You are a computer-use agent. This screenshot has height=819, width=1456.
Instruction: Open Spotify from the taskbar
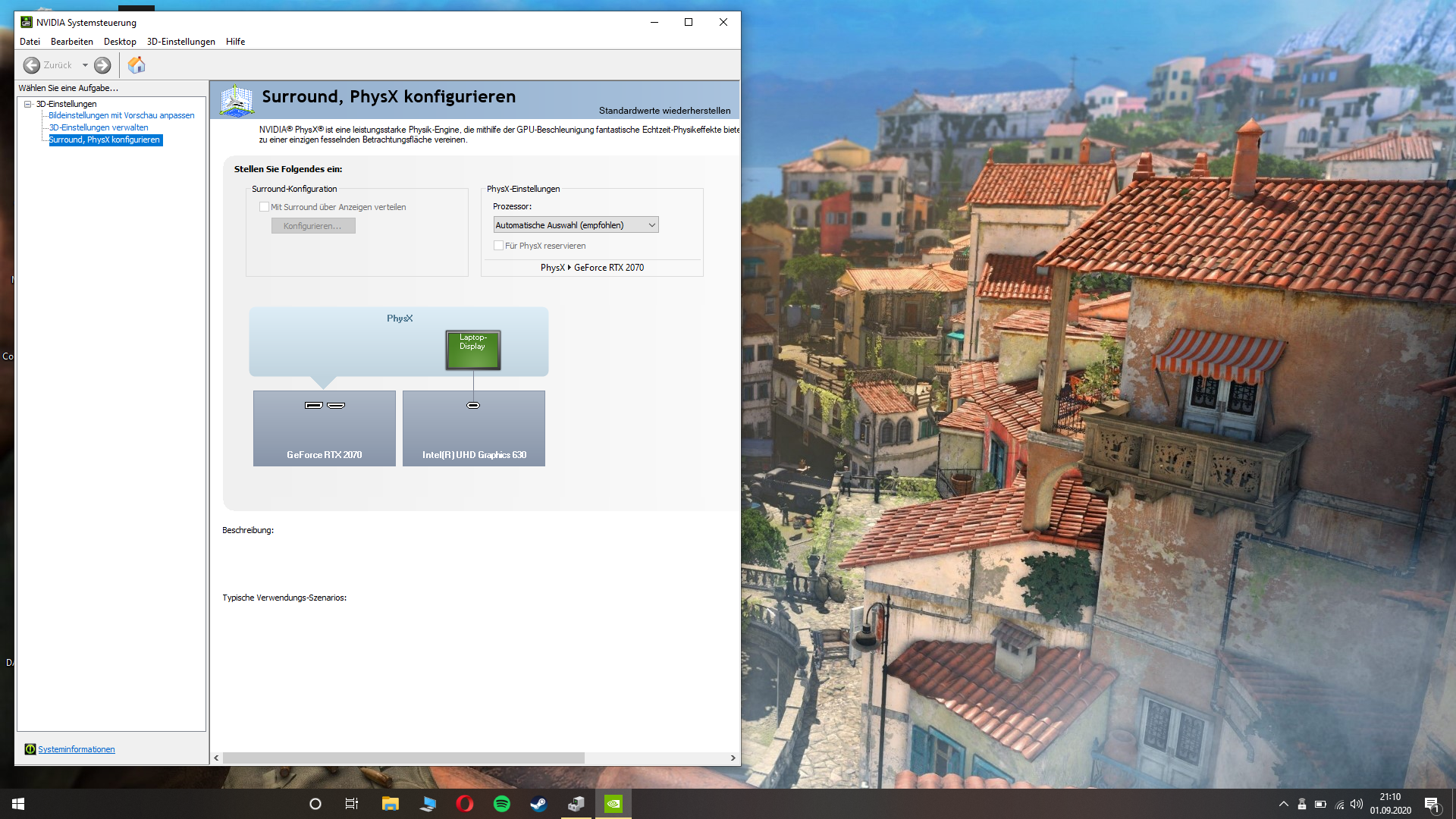click(x=502, y=804)
